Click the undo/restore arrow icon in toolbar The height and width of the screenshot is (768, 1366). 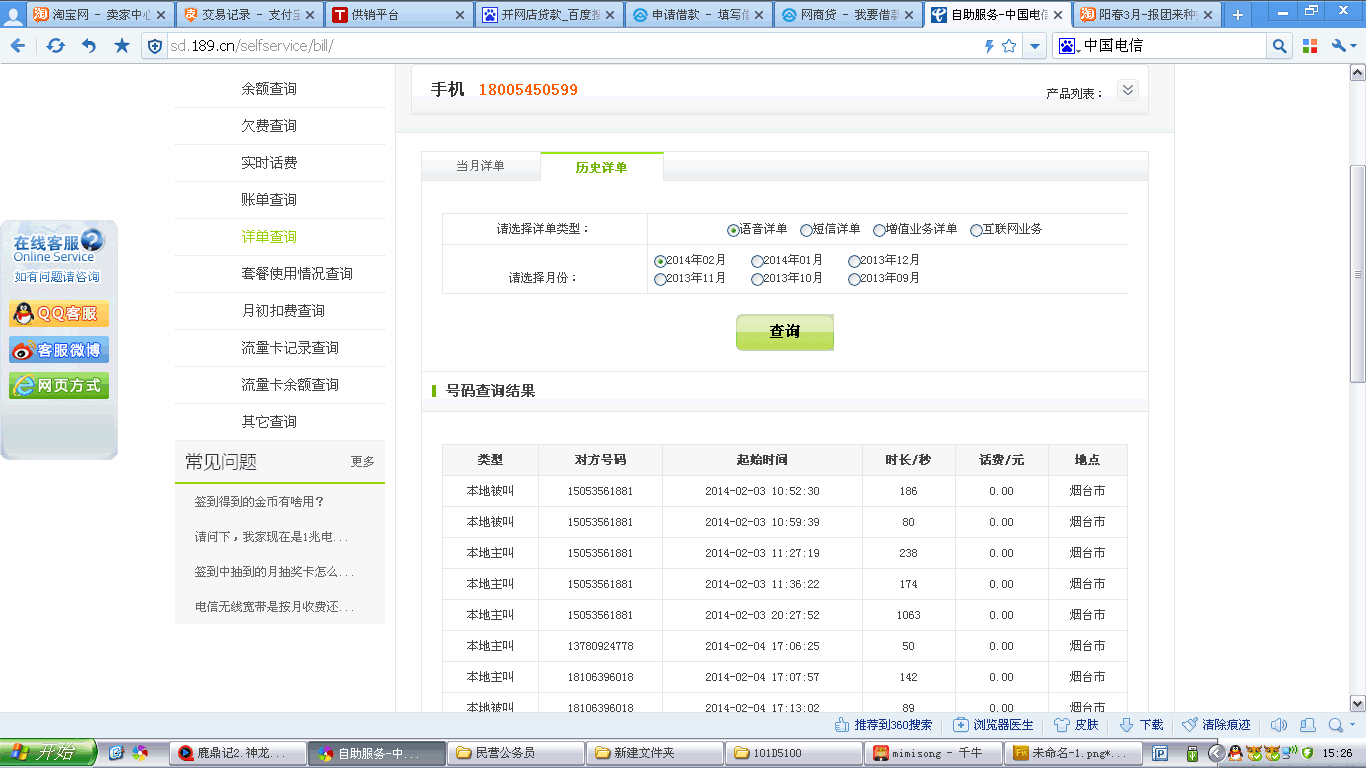tap(89, 46)
